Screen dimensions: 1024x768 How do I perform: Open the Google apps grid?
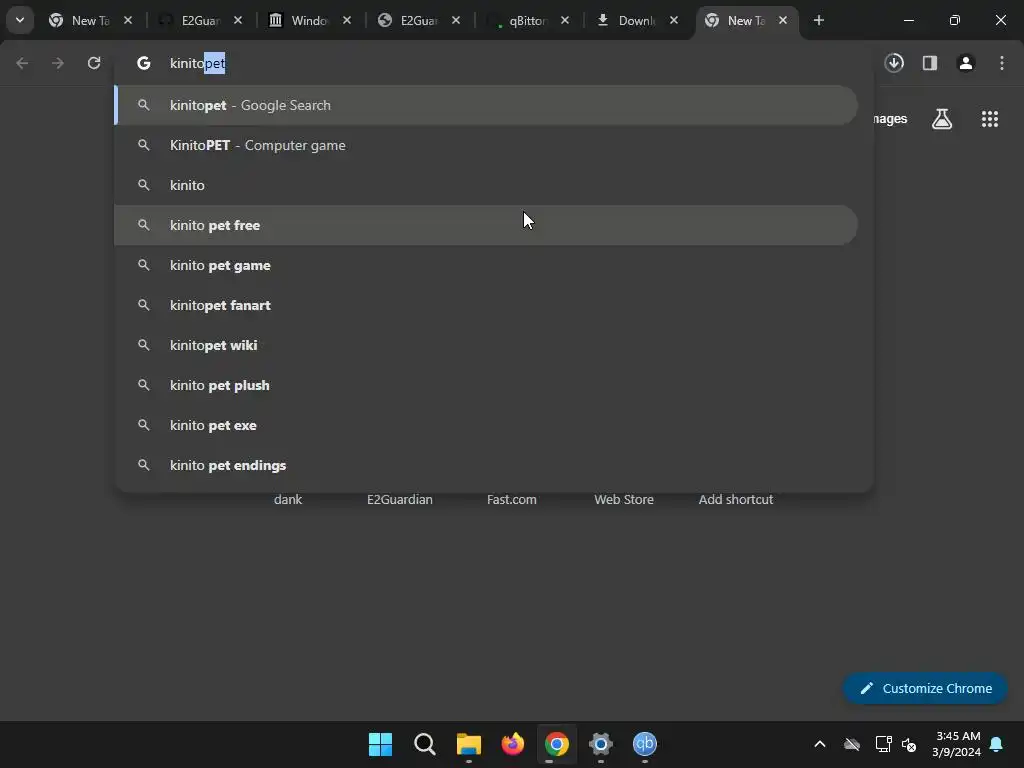[x=990, y=119]
